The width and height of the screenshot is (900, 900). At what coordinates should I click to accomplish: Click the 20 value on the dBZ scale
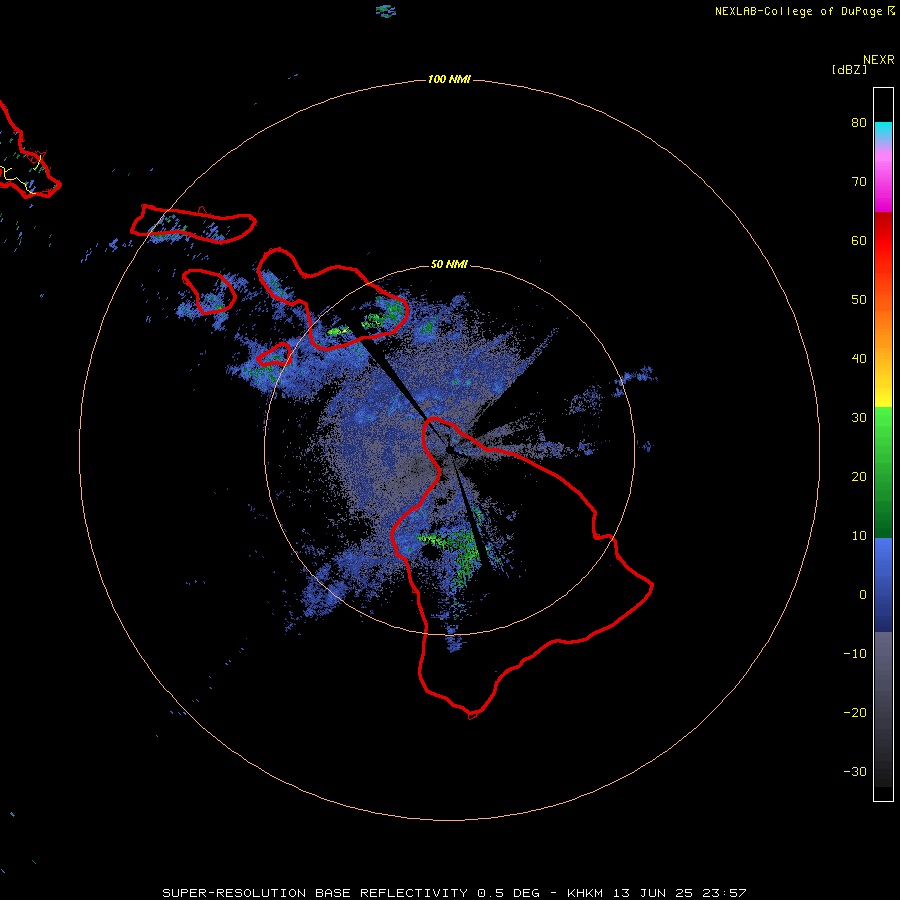click(x=859, y=477)
